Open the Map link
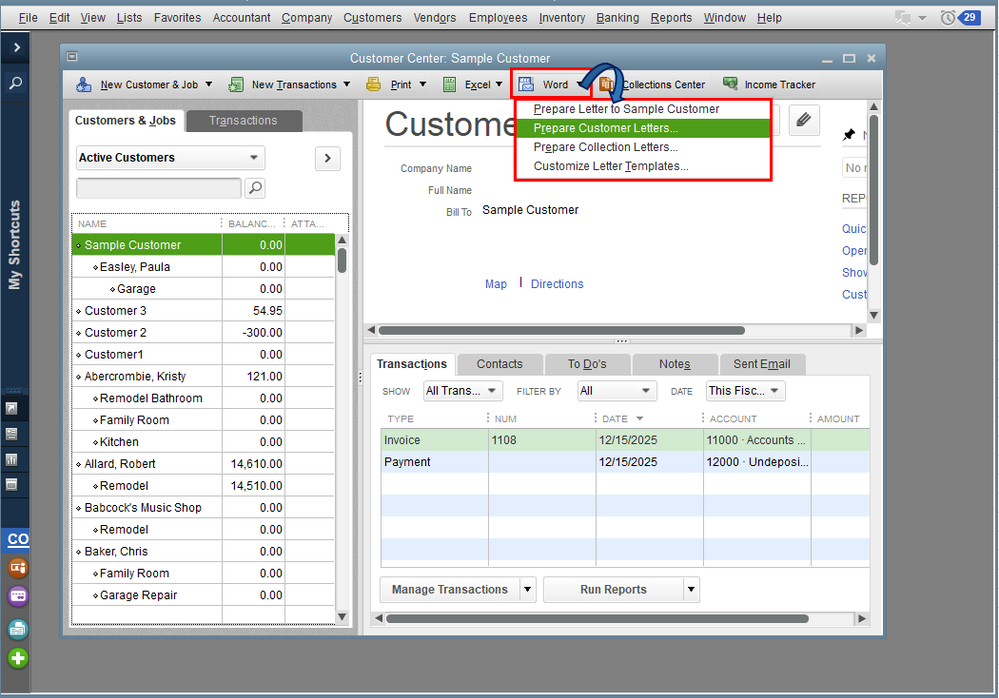This screenshot has height=698, width=999. pos(496,284)
